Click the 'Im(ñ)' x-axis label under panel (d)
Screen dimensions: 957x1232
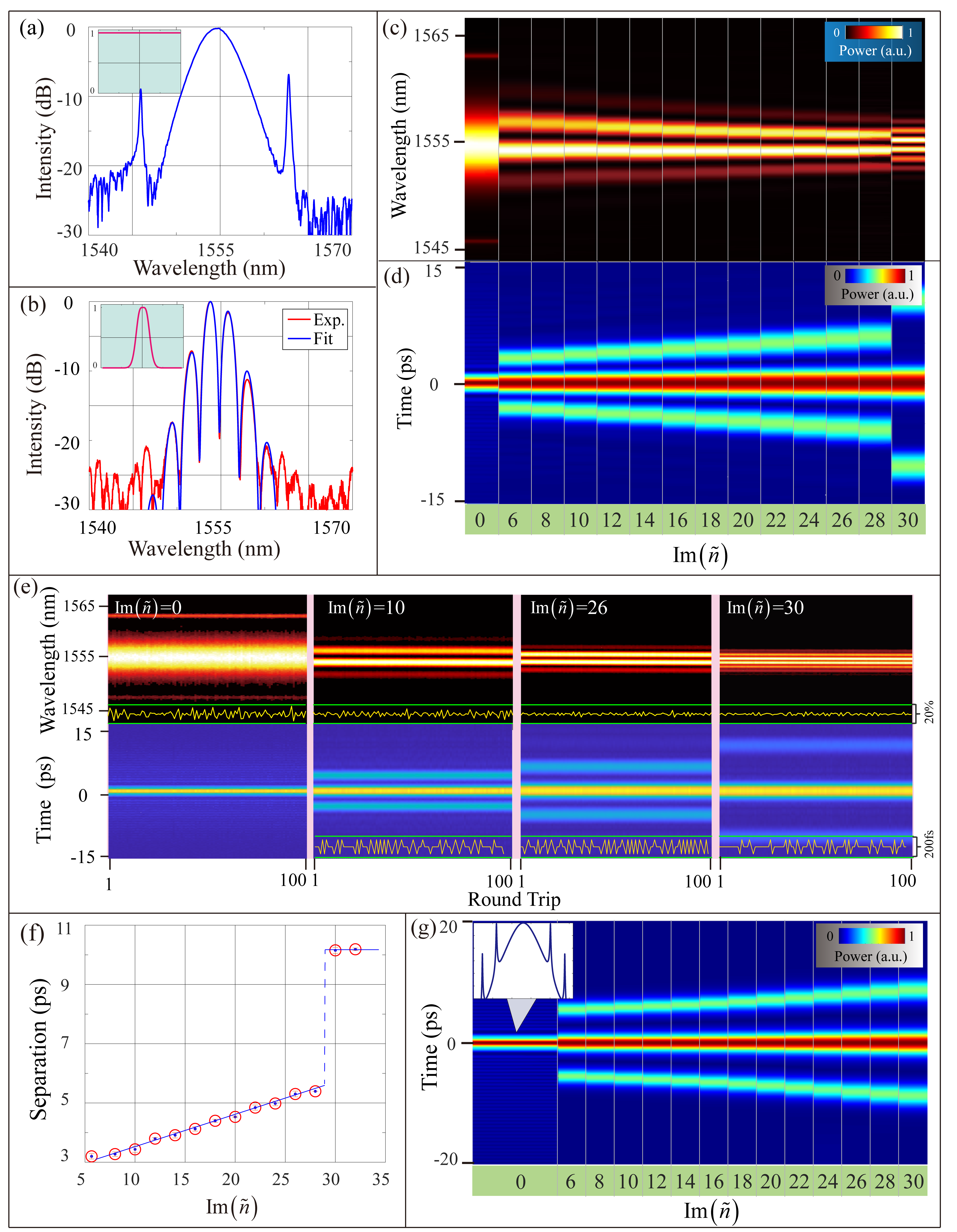coord(700,556)
